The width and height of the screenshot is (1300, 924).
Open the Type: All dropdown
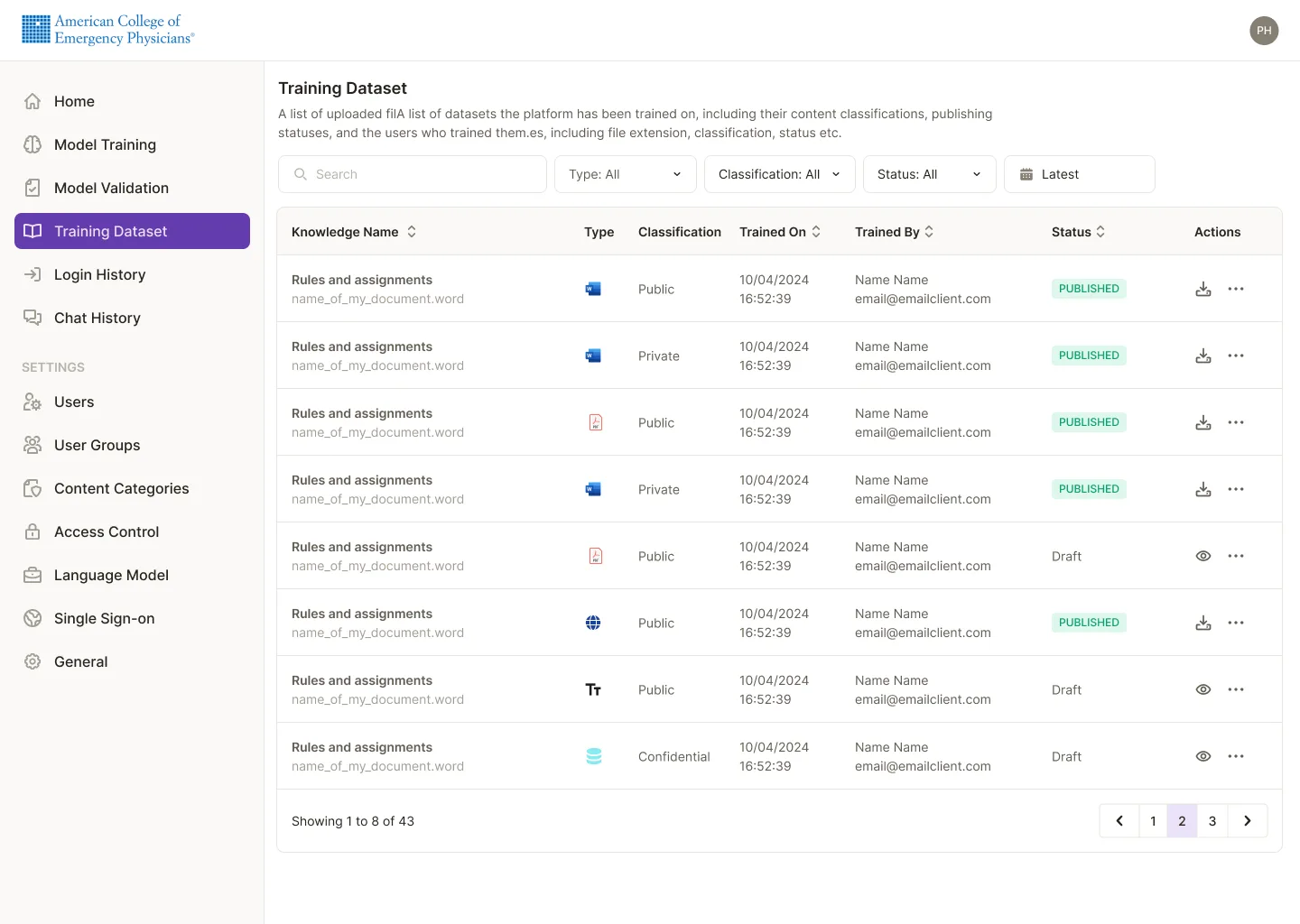tap(626, 174)
